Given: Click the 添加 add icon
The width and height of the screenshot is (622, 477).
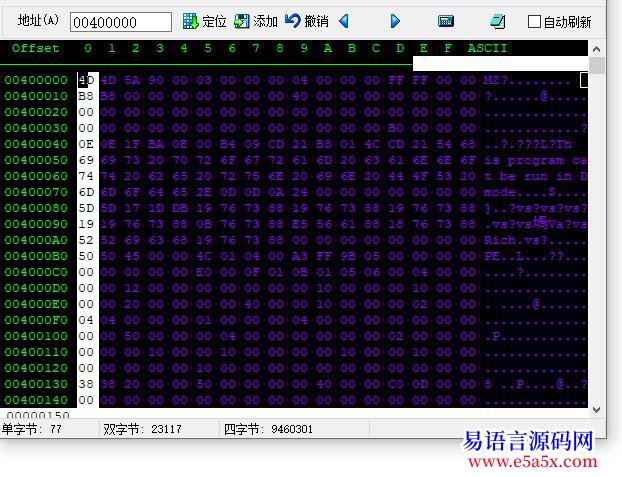Looking at the screenshot, I should click(242, 21).
